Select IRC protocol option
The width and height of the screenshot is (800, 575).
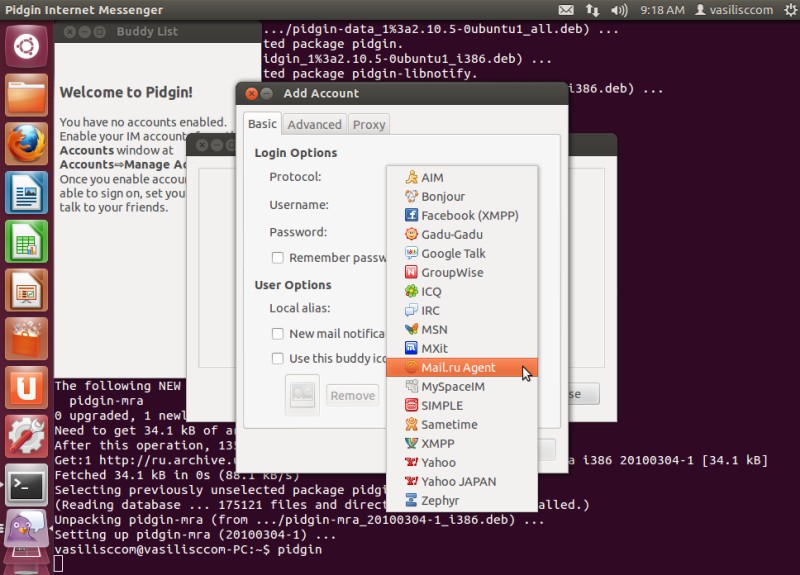[x=462, y=310]
